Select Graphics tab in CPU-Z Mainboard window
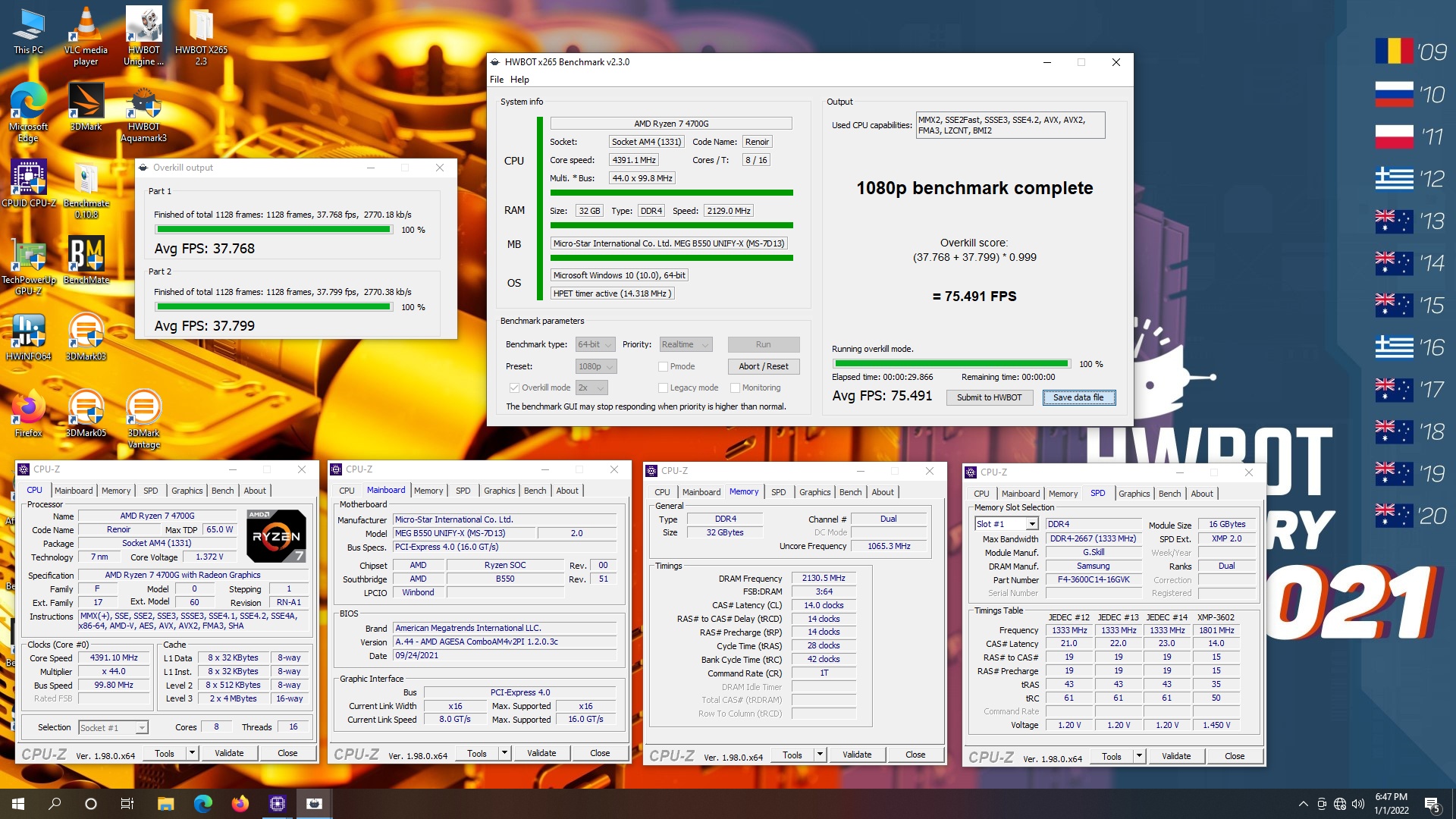The image size is (1456, 819). (500, 491)
